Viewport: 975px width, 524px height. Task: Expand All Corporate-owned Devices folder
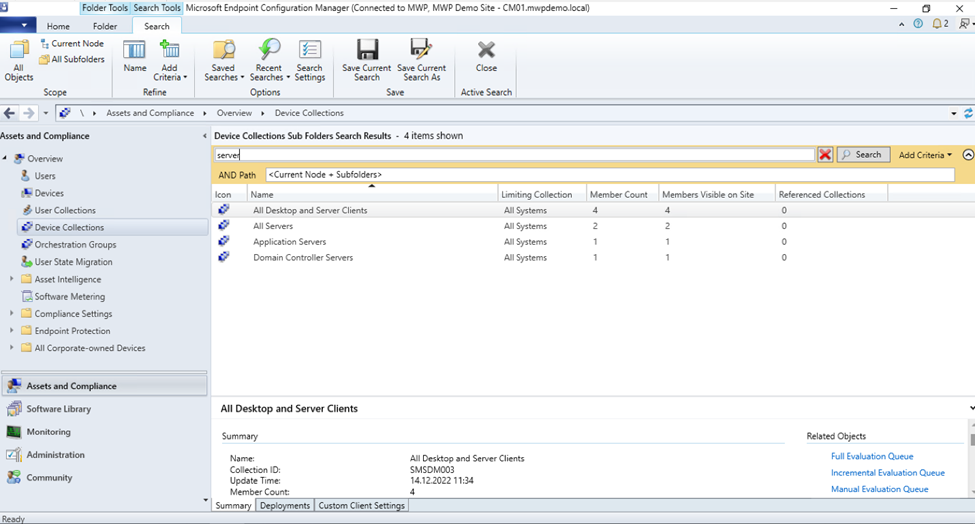coord(11,348)
